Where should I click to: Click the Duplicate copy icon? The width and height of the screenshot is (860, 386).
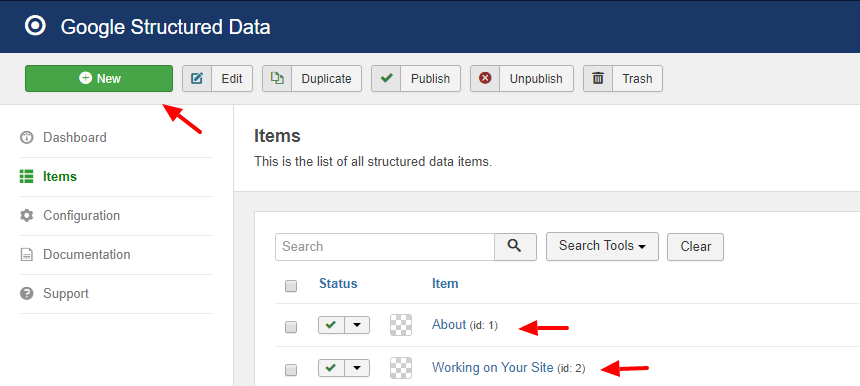pyautogui.click(x=277, y=78)
